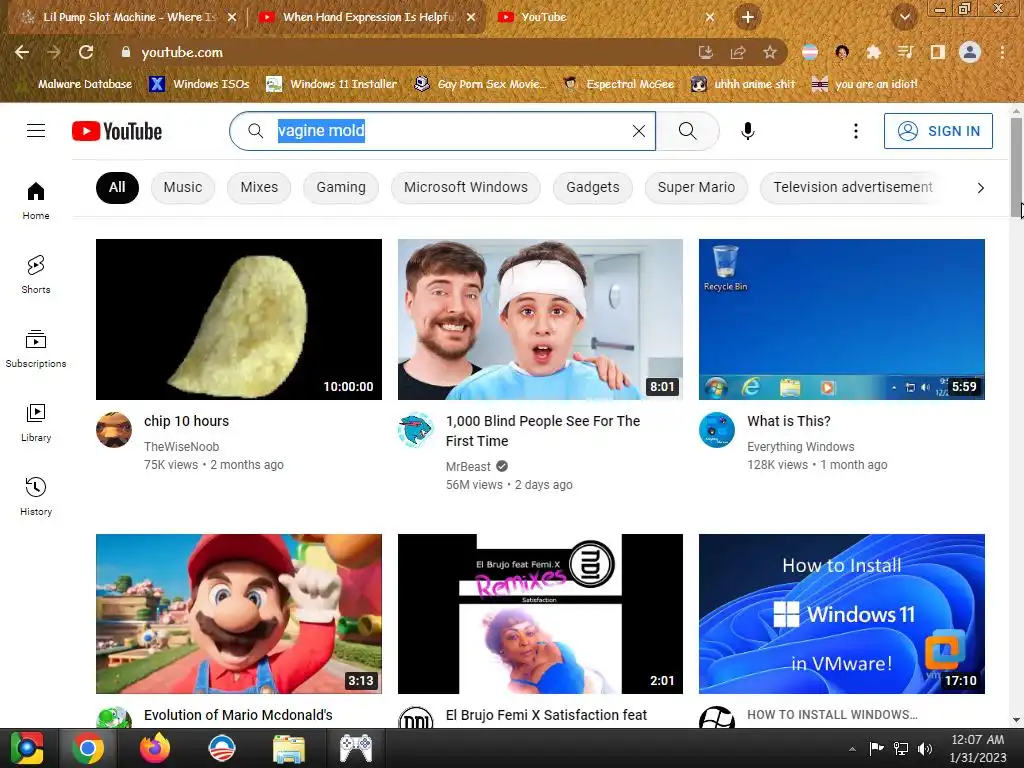
Task: Open the Extensions puzzle icon
Action: click(873, 52)
